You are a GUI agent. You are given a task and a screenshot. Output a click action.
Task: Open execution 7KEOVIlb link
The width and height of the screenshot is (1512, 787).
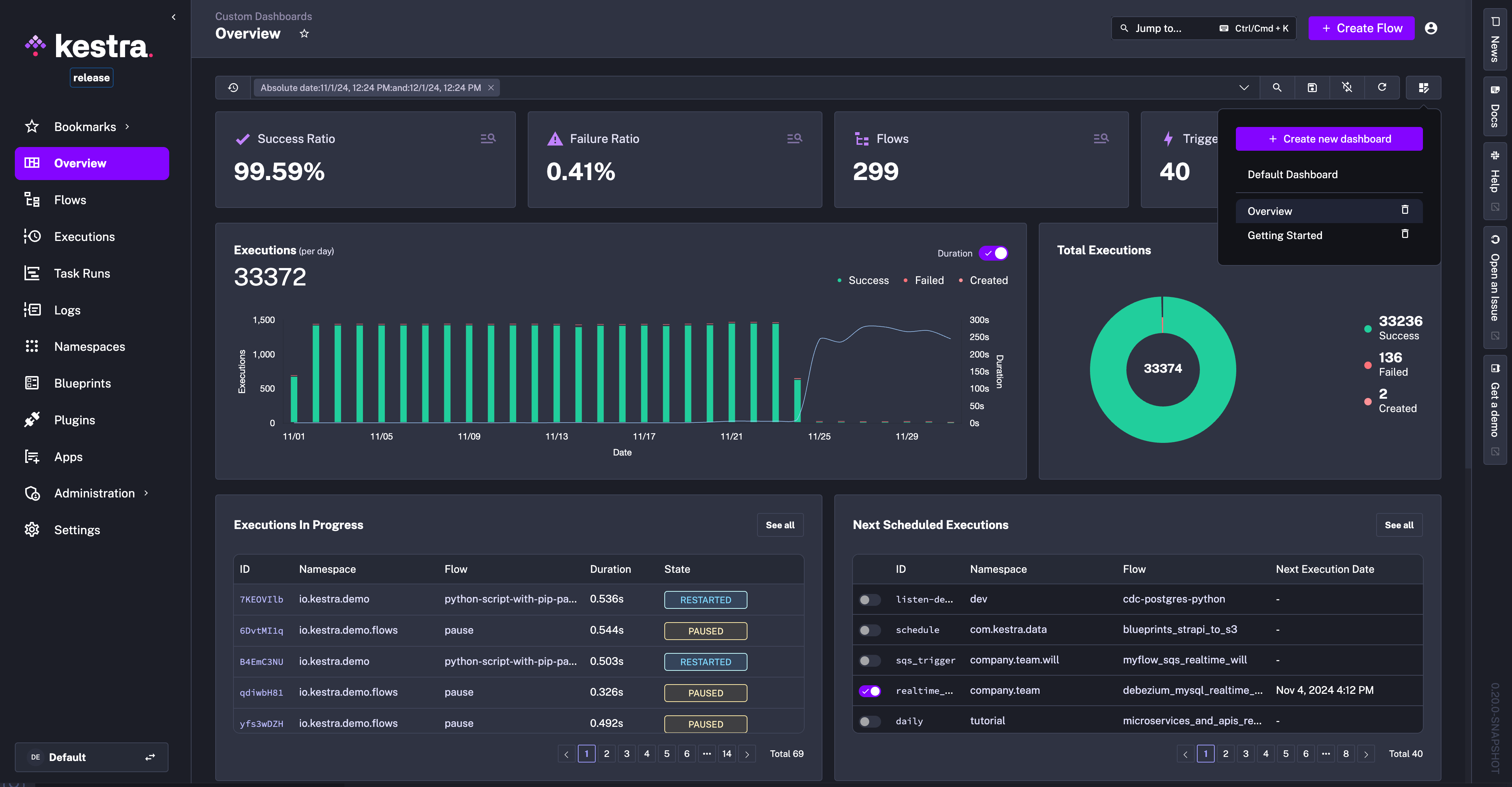pos(261,600)
